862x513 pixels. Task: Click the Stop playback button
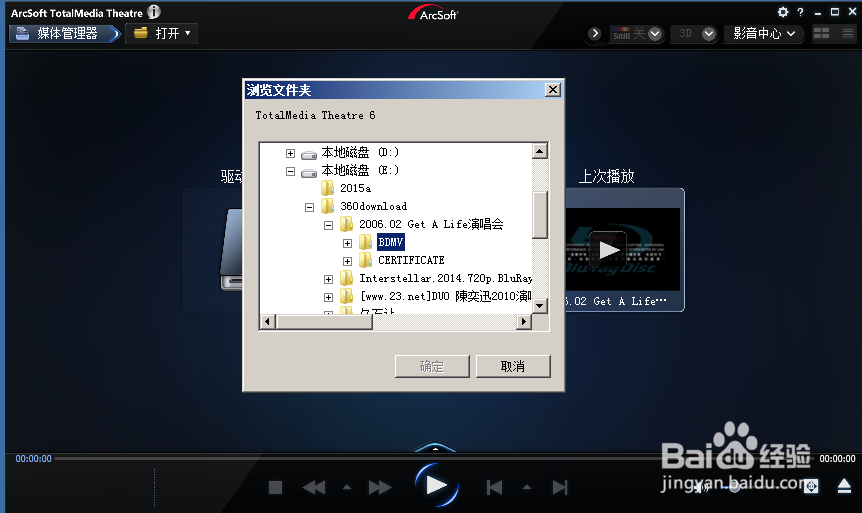pyautogui.click(x=275, y=487)
